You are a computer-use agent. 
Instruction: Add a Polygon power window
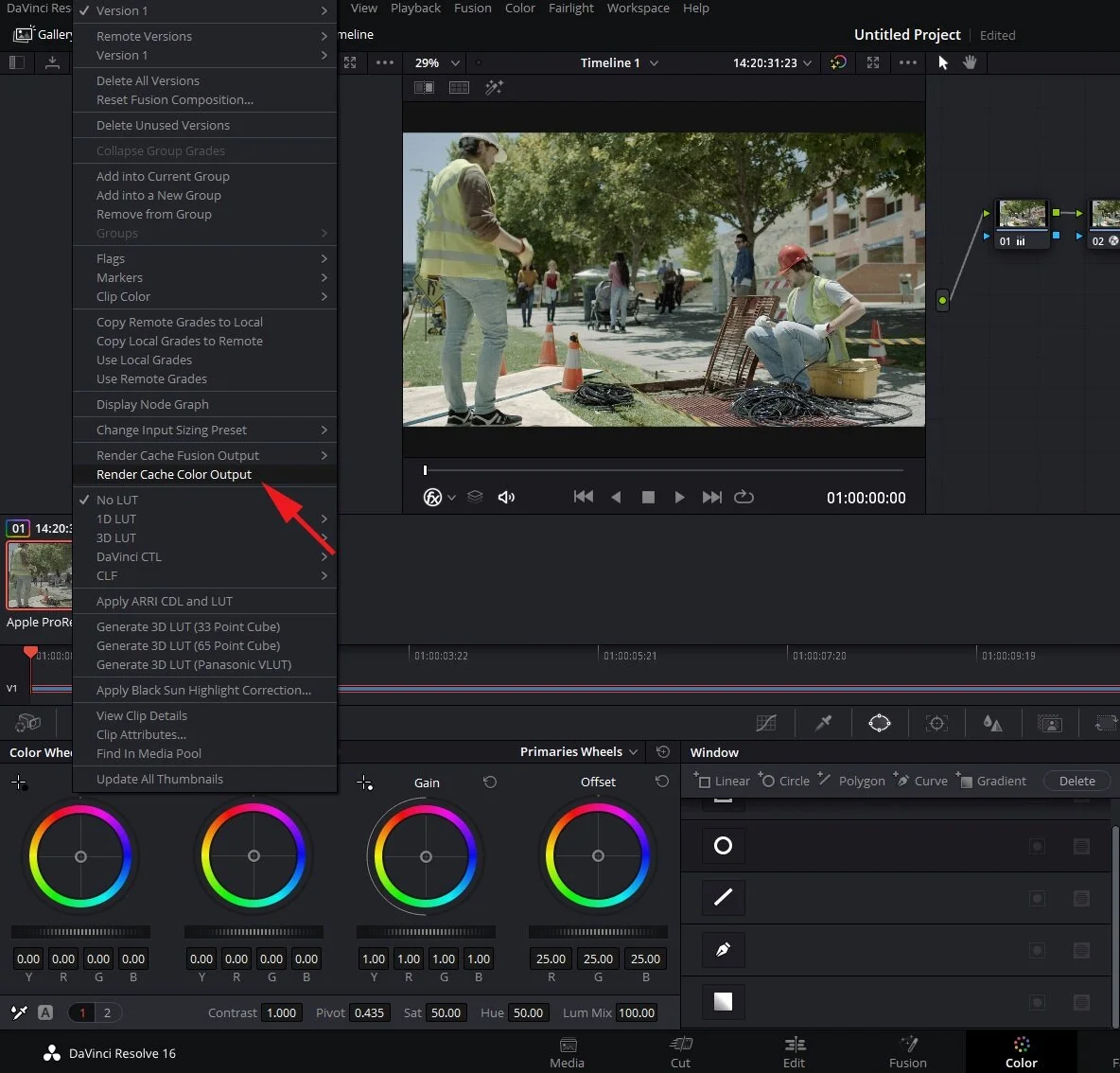pos(859,781)
